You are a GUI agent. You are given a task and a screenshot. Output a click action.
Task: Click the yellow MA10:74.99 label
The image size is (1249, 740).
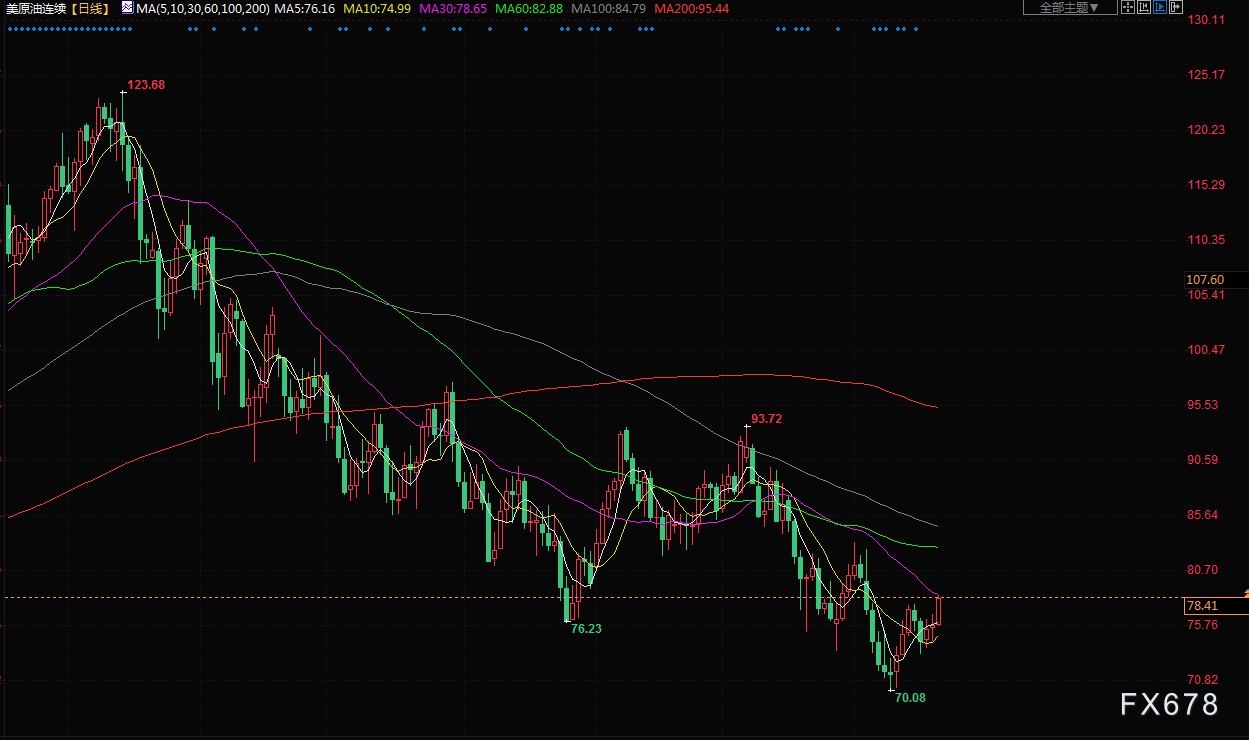[375, 8]
